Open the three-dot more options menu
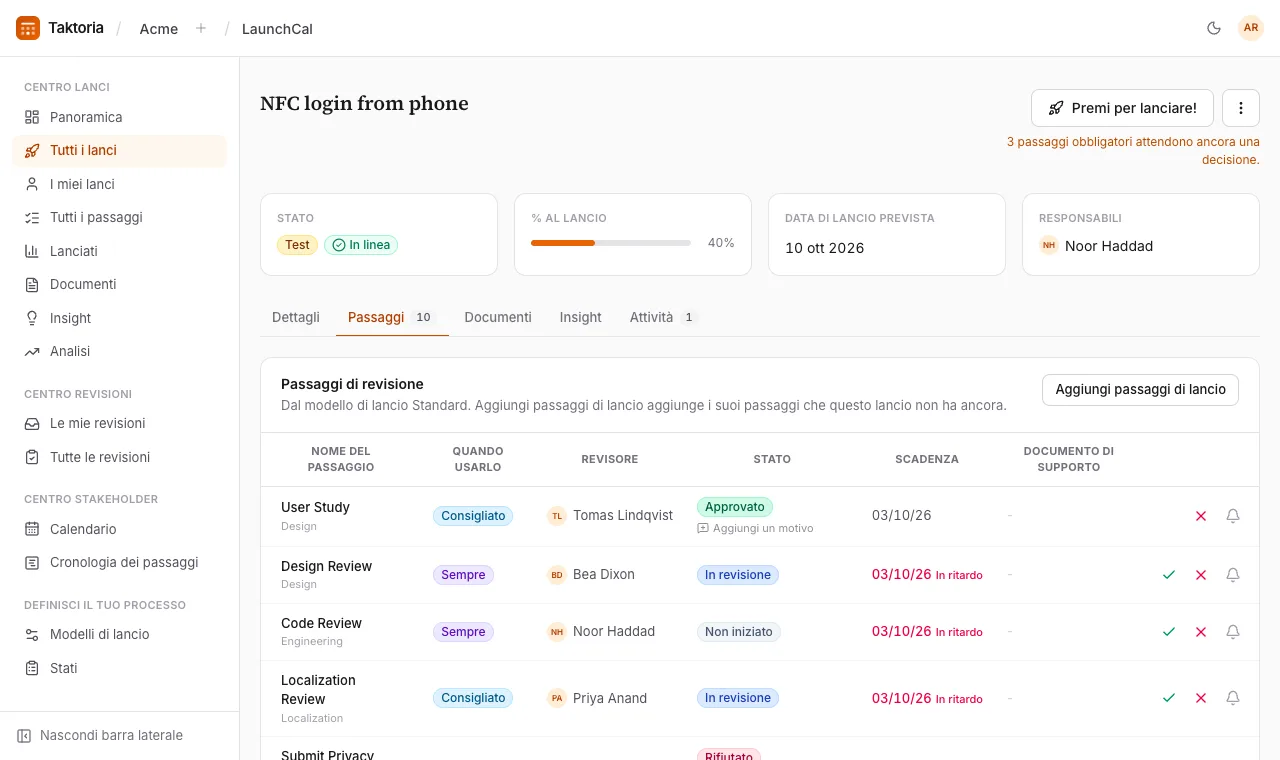1280x760 pixels. pyautogui.click(x=1241, y=108)
